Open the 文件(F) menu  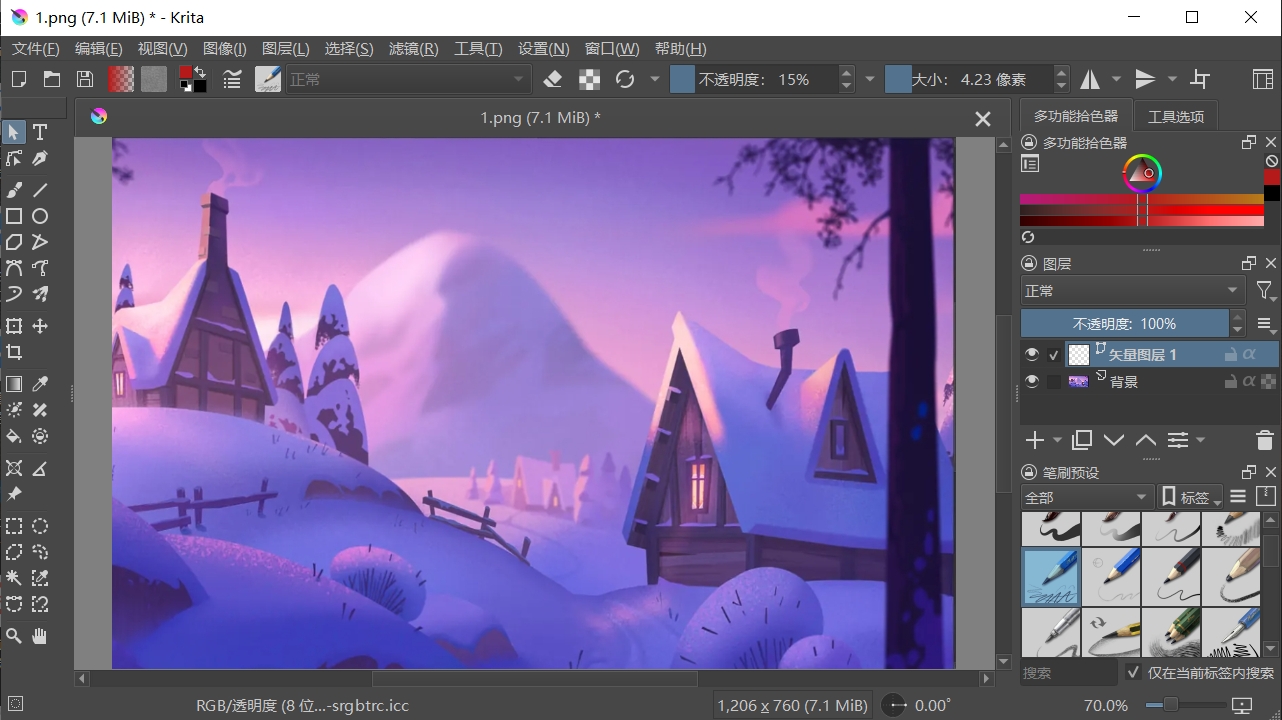pyautogui.click(x=35, y=49)
